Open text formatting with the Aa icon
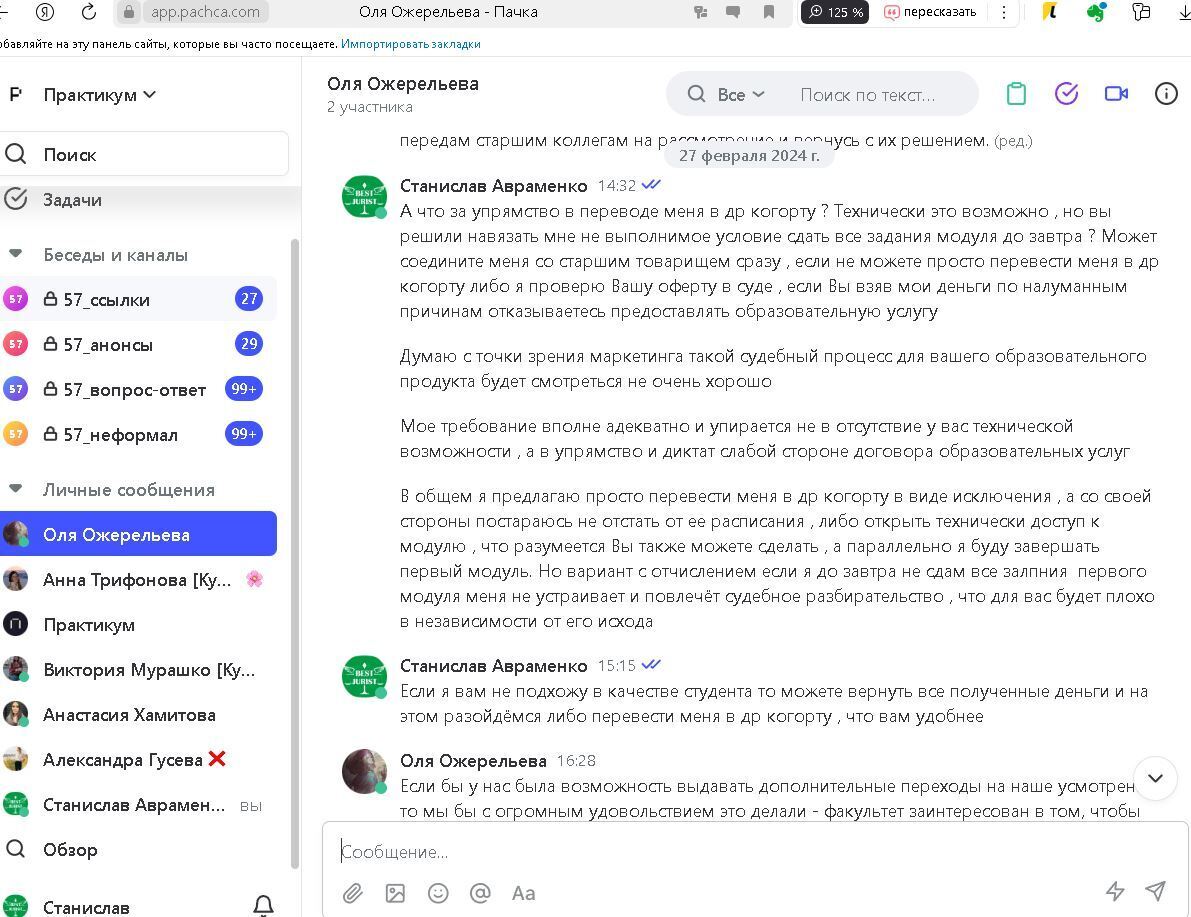Viewport: 1191px width, 917px height. [523, 893]
